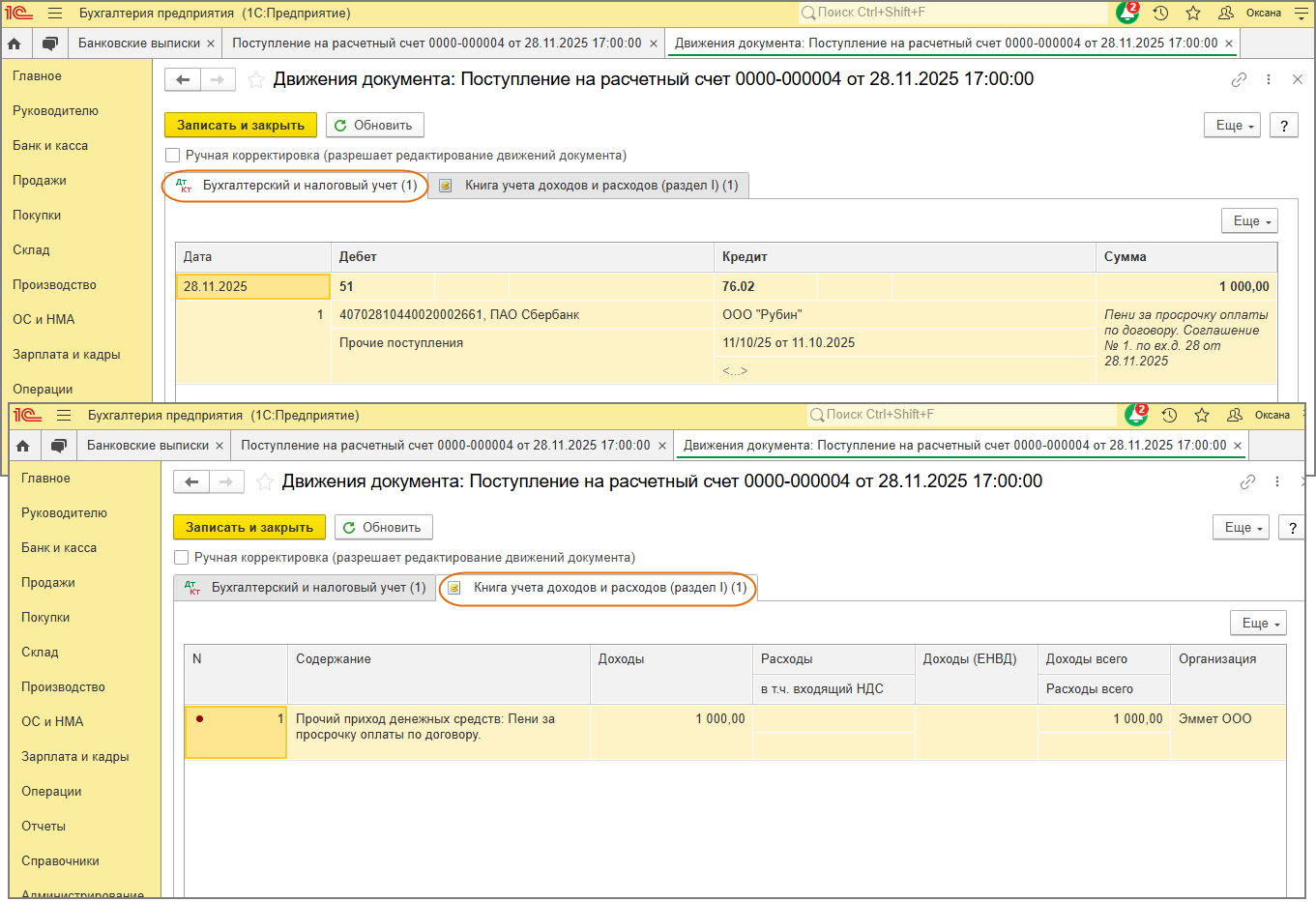Open the discussions chat icon in lower window
The width and height of the screenshot is (1316, 902).
[x=59, y=446]
